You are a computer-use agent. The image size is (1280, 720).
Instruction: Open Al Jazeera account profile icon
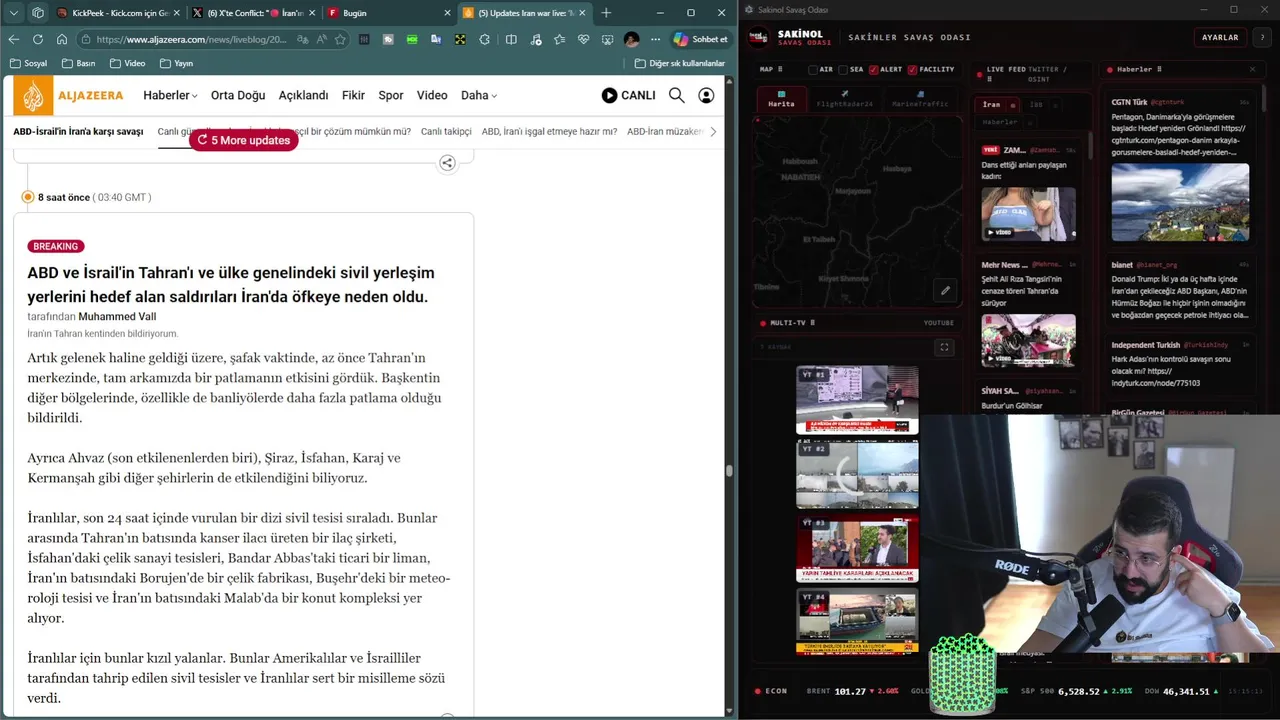[x=706, y=95]
